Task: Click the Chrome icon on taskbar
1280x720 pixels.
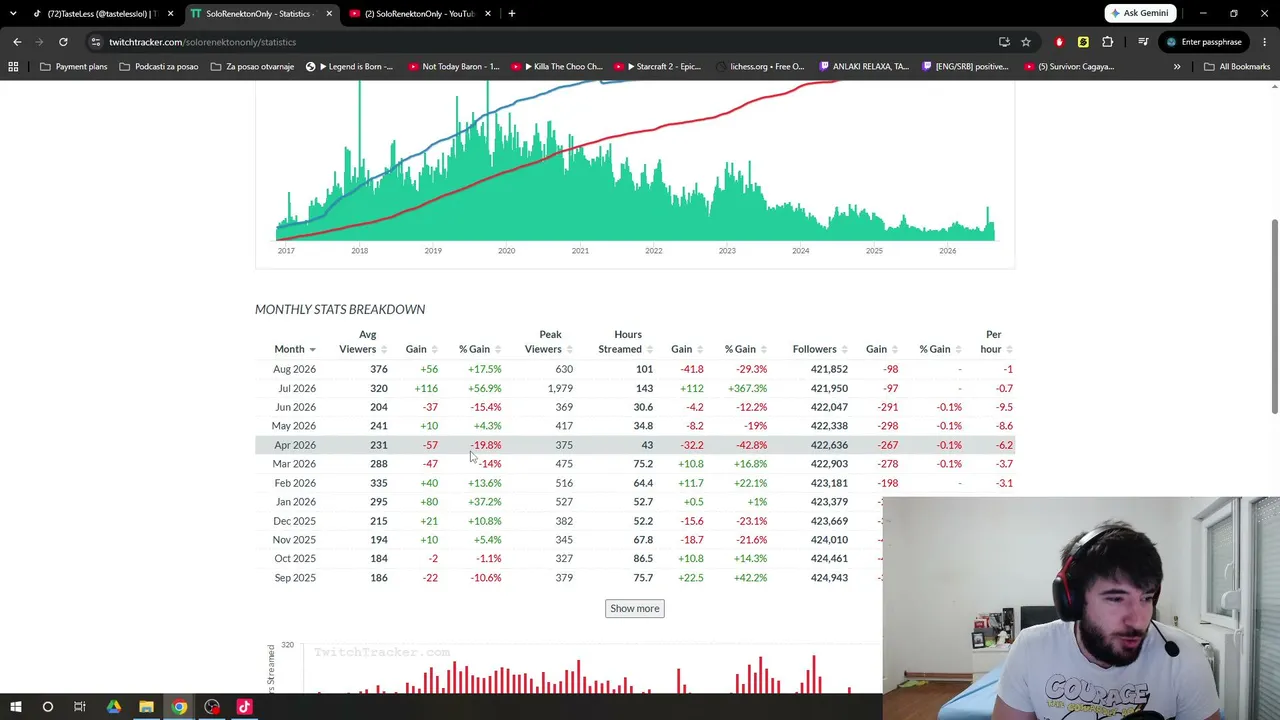Action: click(x=179, y=707)
